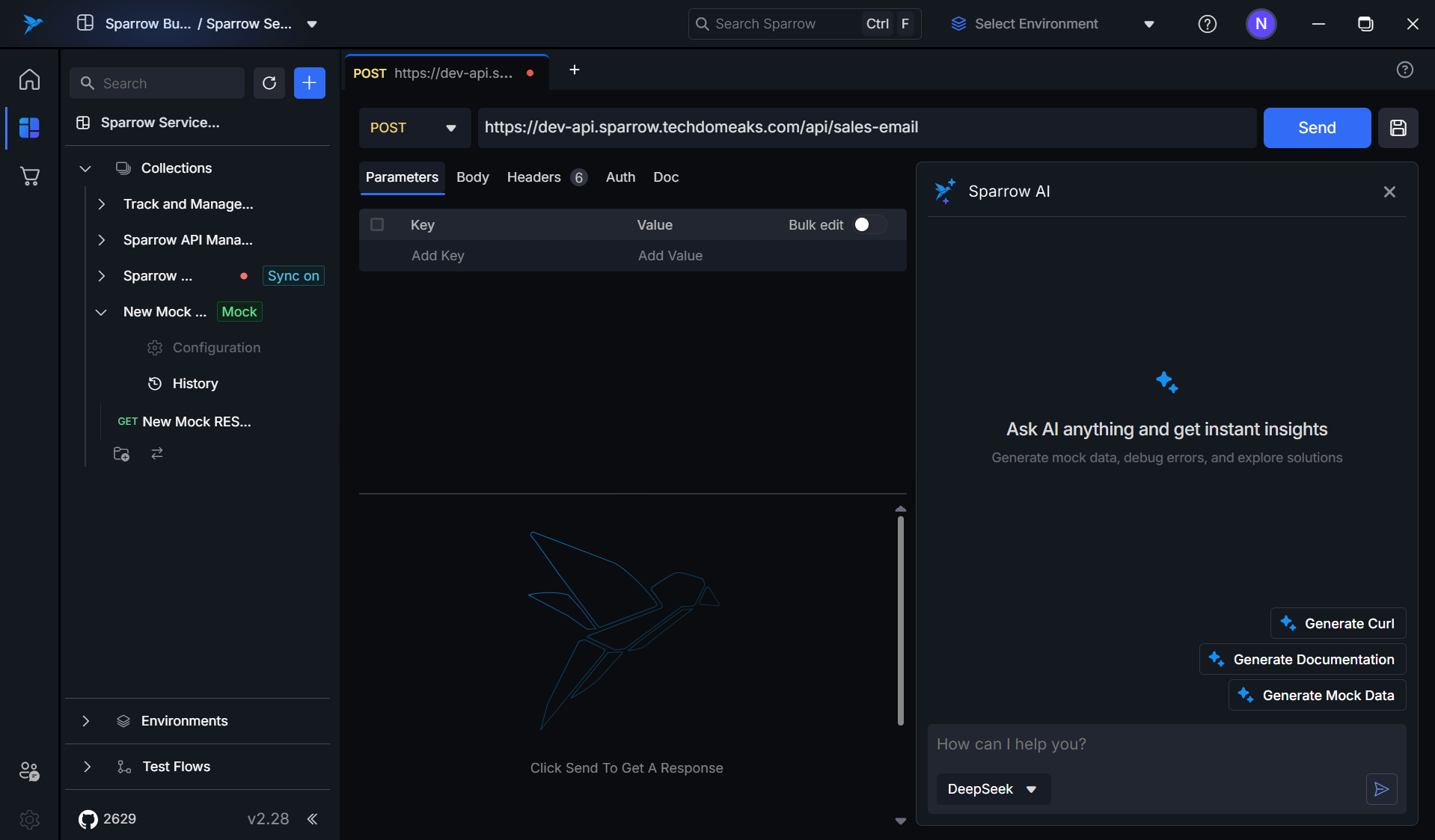Click the refresh collections icon
The width and height of the screenshot is (1435, 840).
(269, 83)
